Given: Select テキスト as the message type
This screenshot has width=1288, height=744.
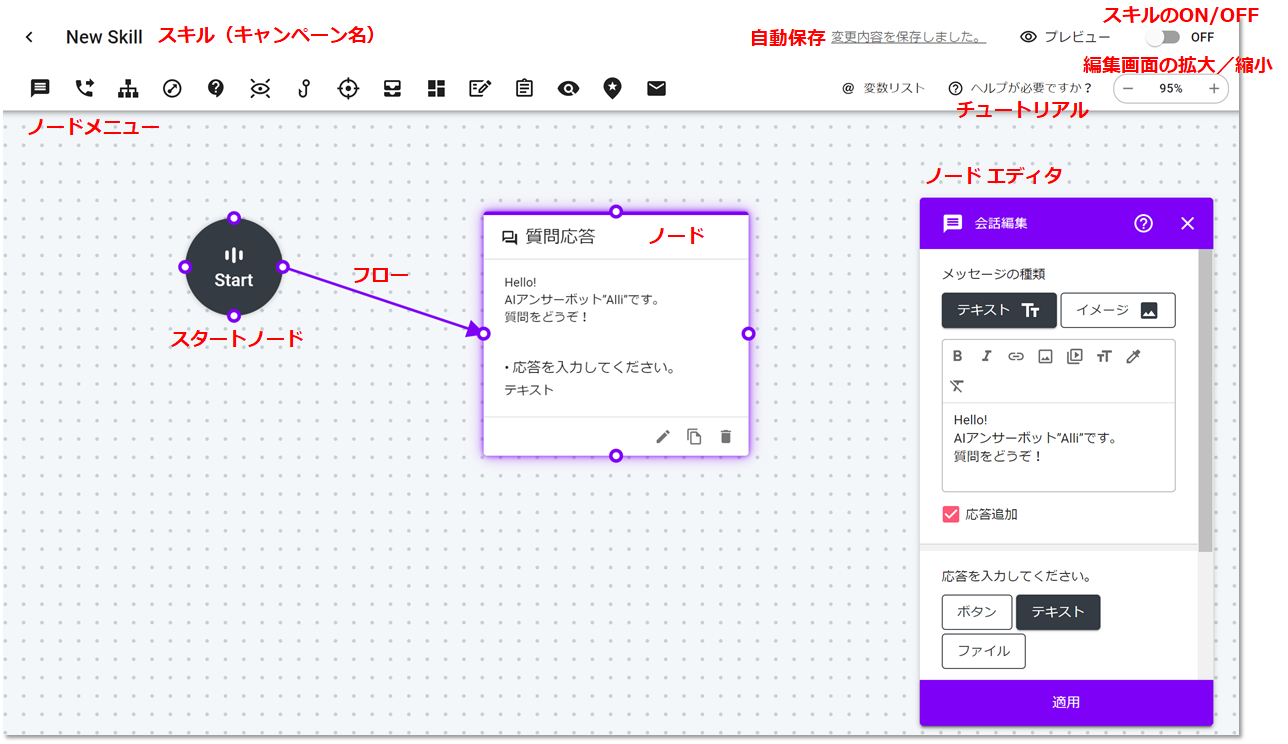Looking at the screenshot, I should (x=999, y=310).
